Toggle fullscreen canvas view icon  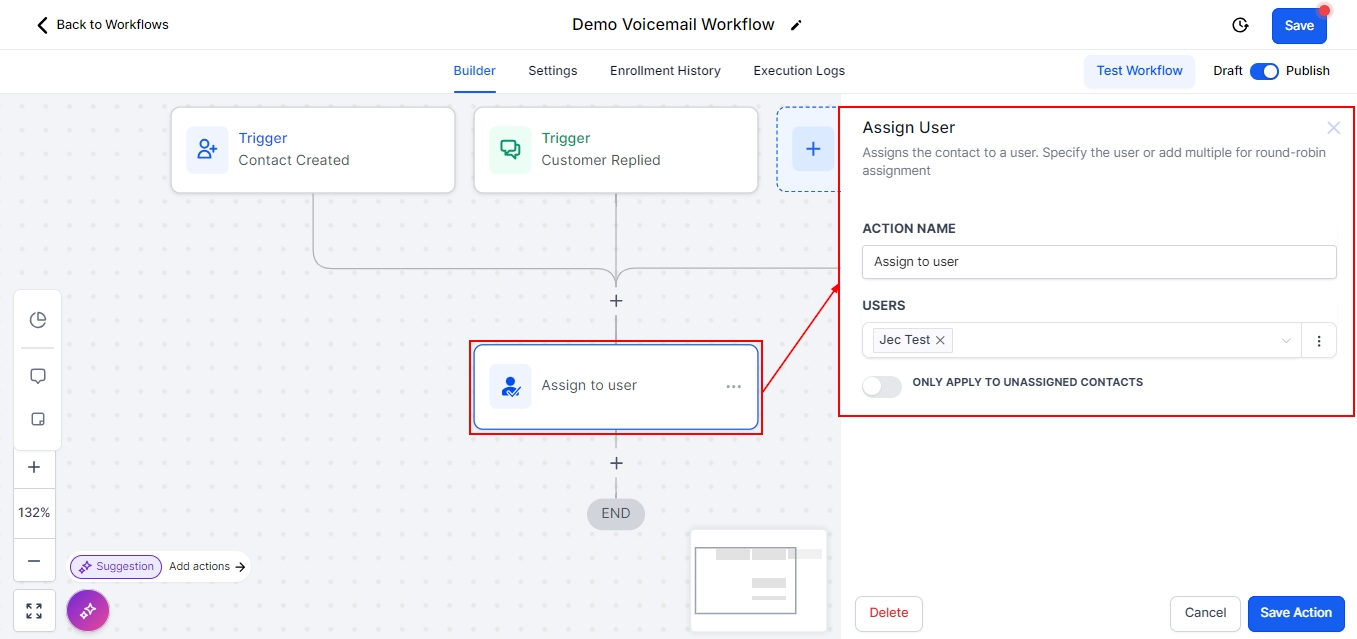click(x=34, y=611)
